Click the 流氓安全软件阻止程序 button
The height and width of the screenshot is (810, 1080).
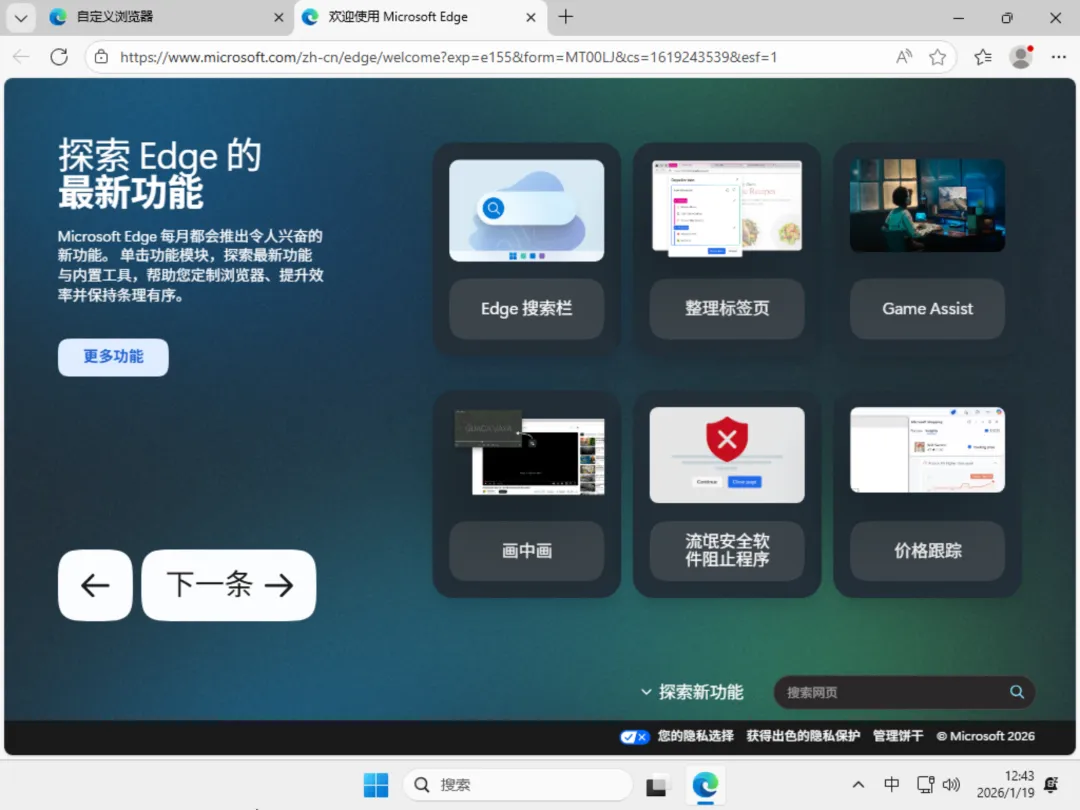(727, 551)
